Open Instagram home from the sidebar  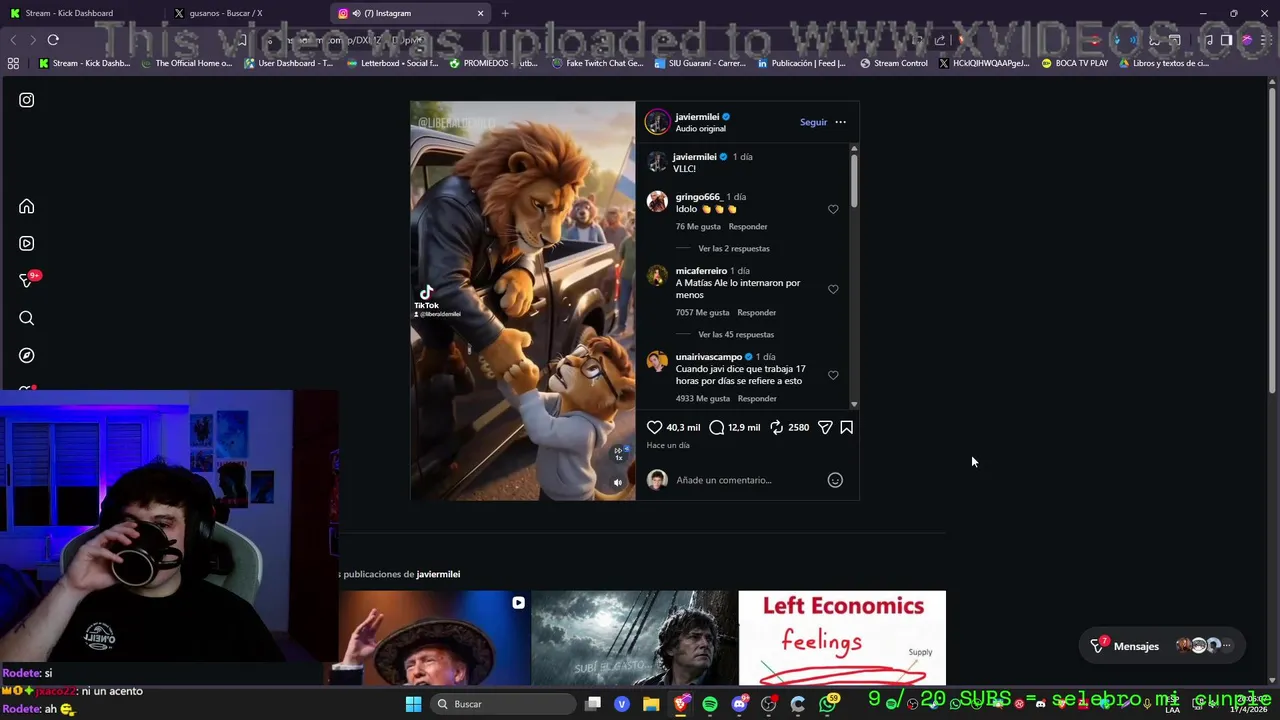27,206
